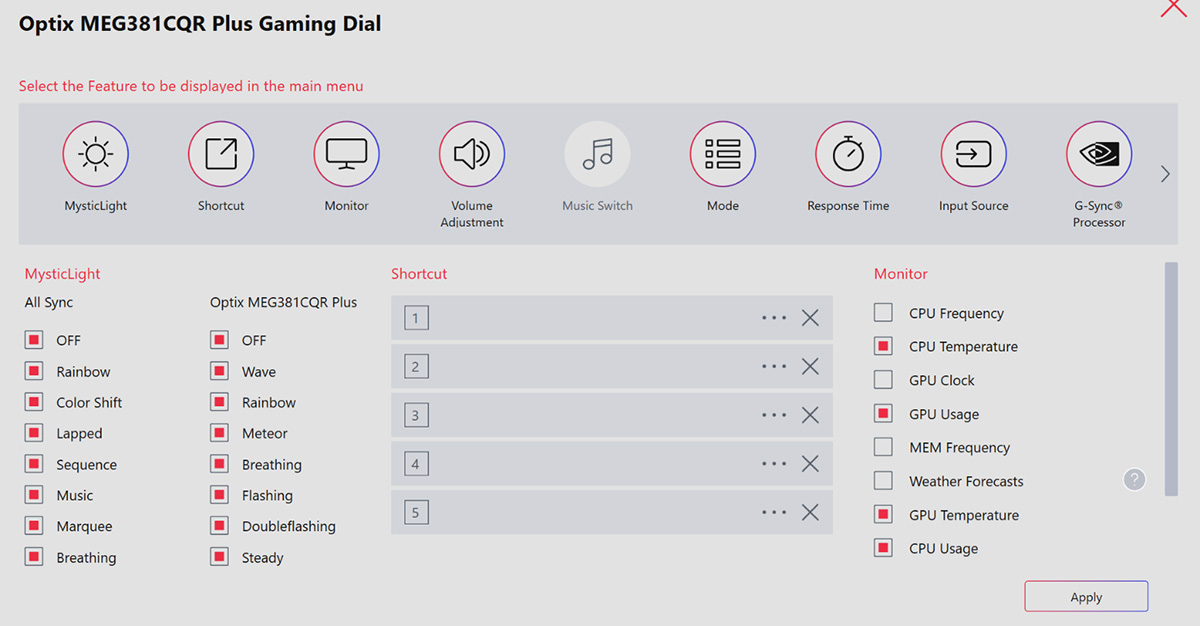This screenshot has width=1200, height=626.
Task: Uncheck the GPU Temperature checkbox
Action: coord(883,514)
